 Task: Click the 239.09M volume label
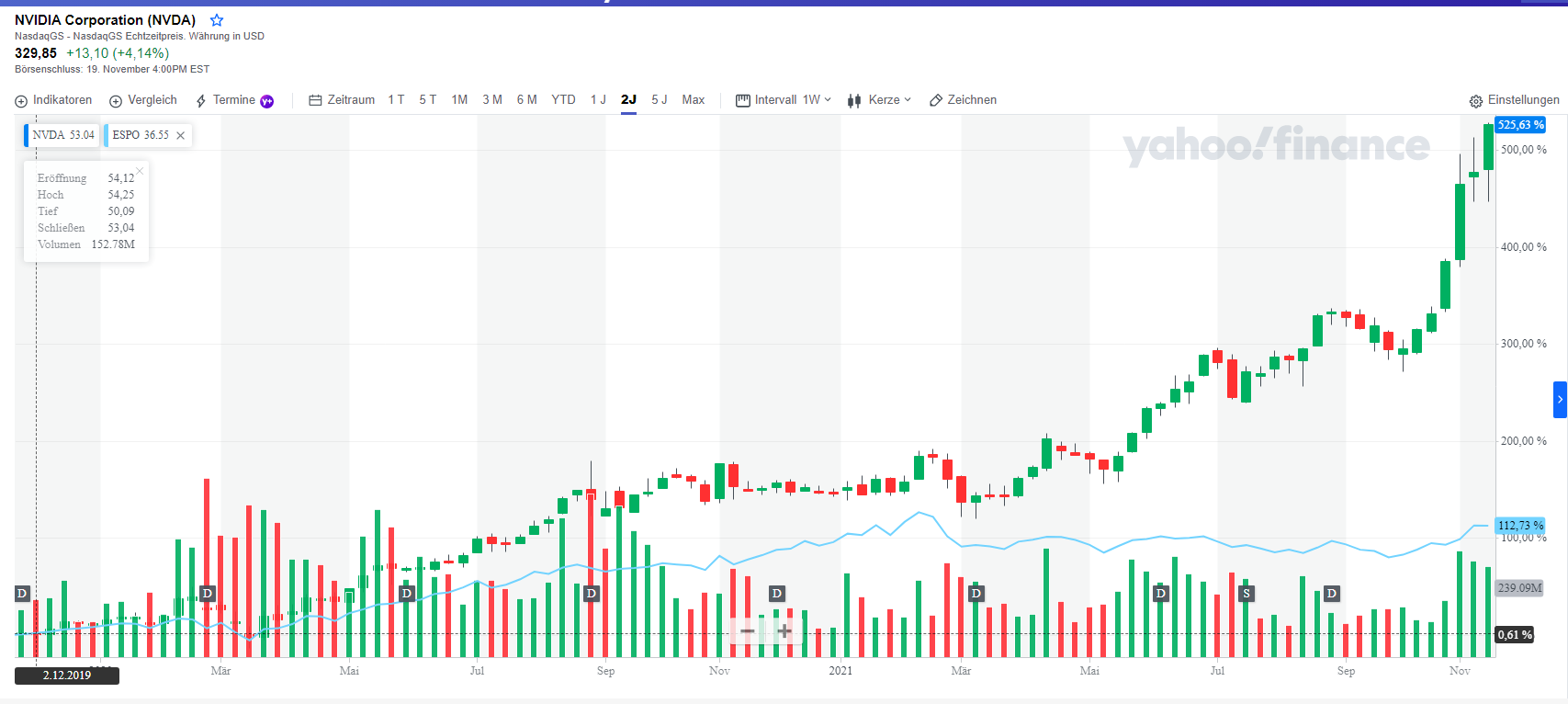point(1519,588)
